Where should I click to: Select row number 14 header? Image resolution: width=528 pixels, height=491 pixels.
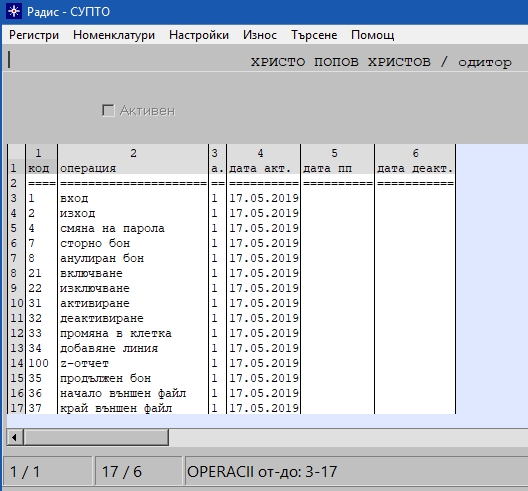pos(16,363)
